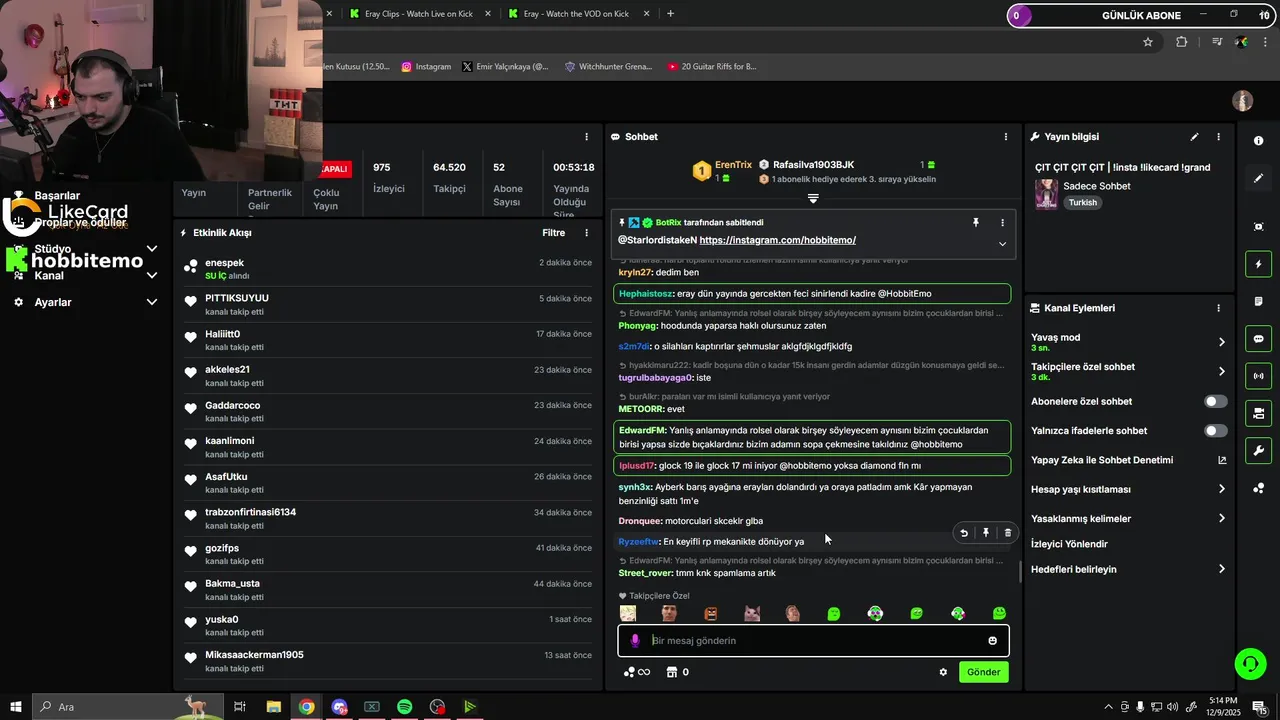Collapse the pinned message chevron
1280x720 pixels.
(1002, 244)
